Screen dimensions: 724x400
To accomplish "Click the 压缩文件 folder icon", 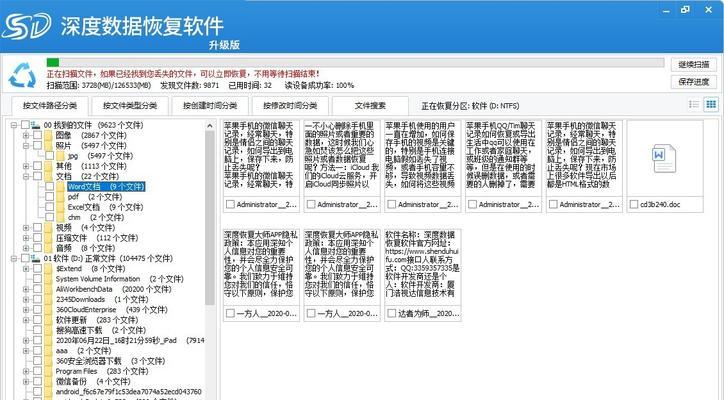I will coord(48,238).
